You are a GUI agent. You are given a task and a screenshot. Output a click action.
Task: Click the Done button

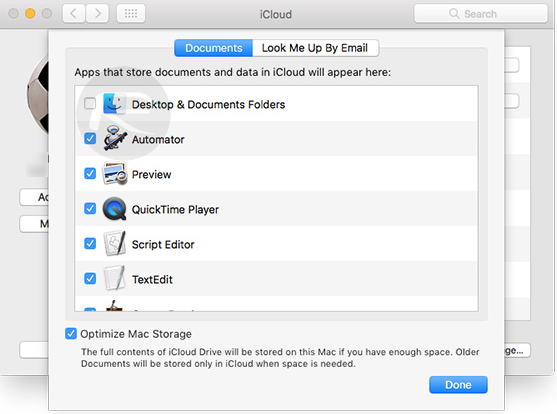coord(458,385)
